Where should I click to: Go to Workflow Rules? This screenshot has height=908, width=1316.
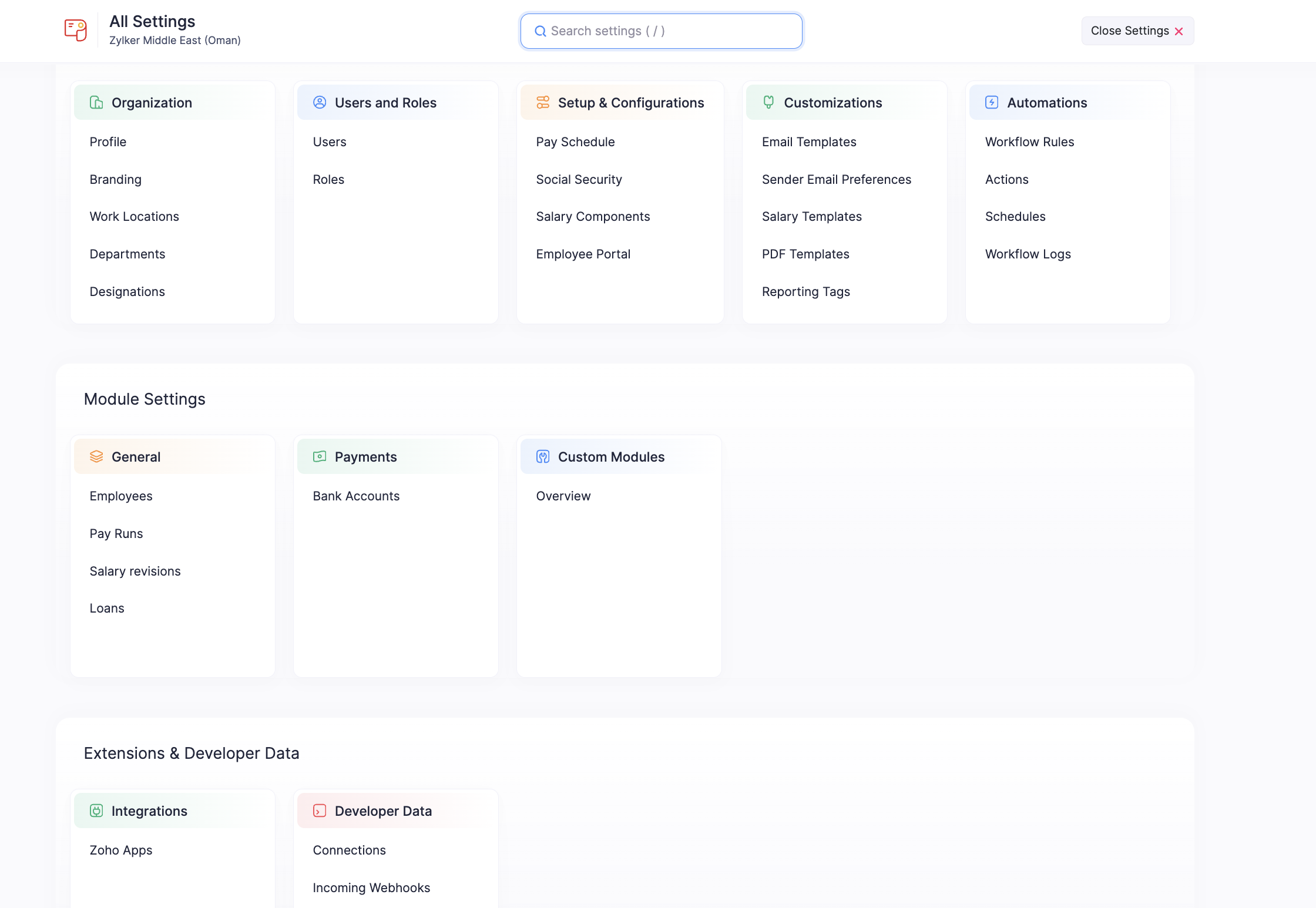(x=1029, y=142)
